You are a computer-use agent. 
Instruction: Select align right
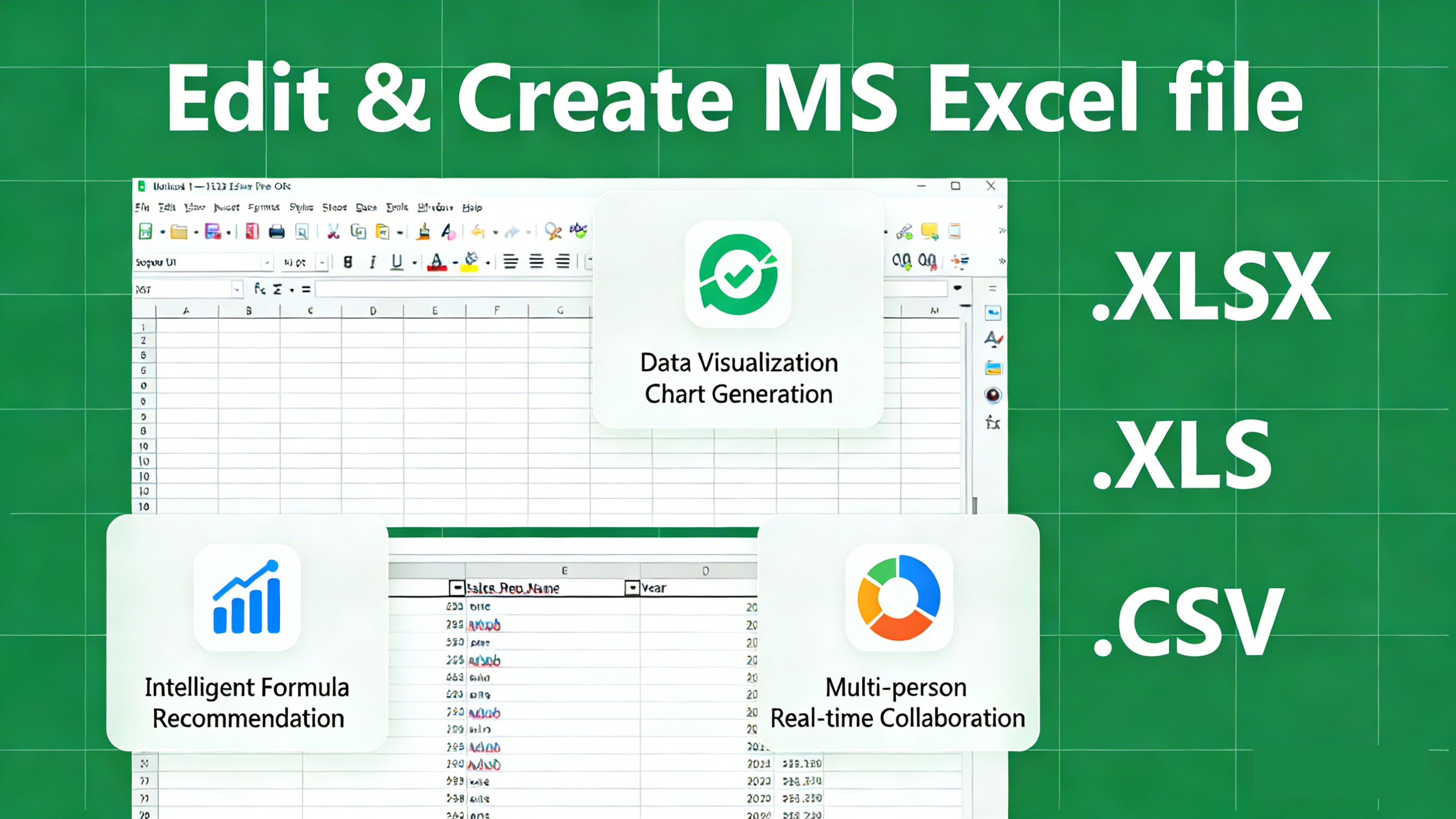(562, 261)
